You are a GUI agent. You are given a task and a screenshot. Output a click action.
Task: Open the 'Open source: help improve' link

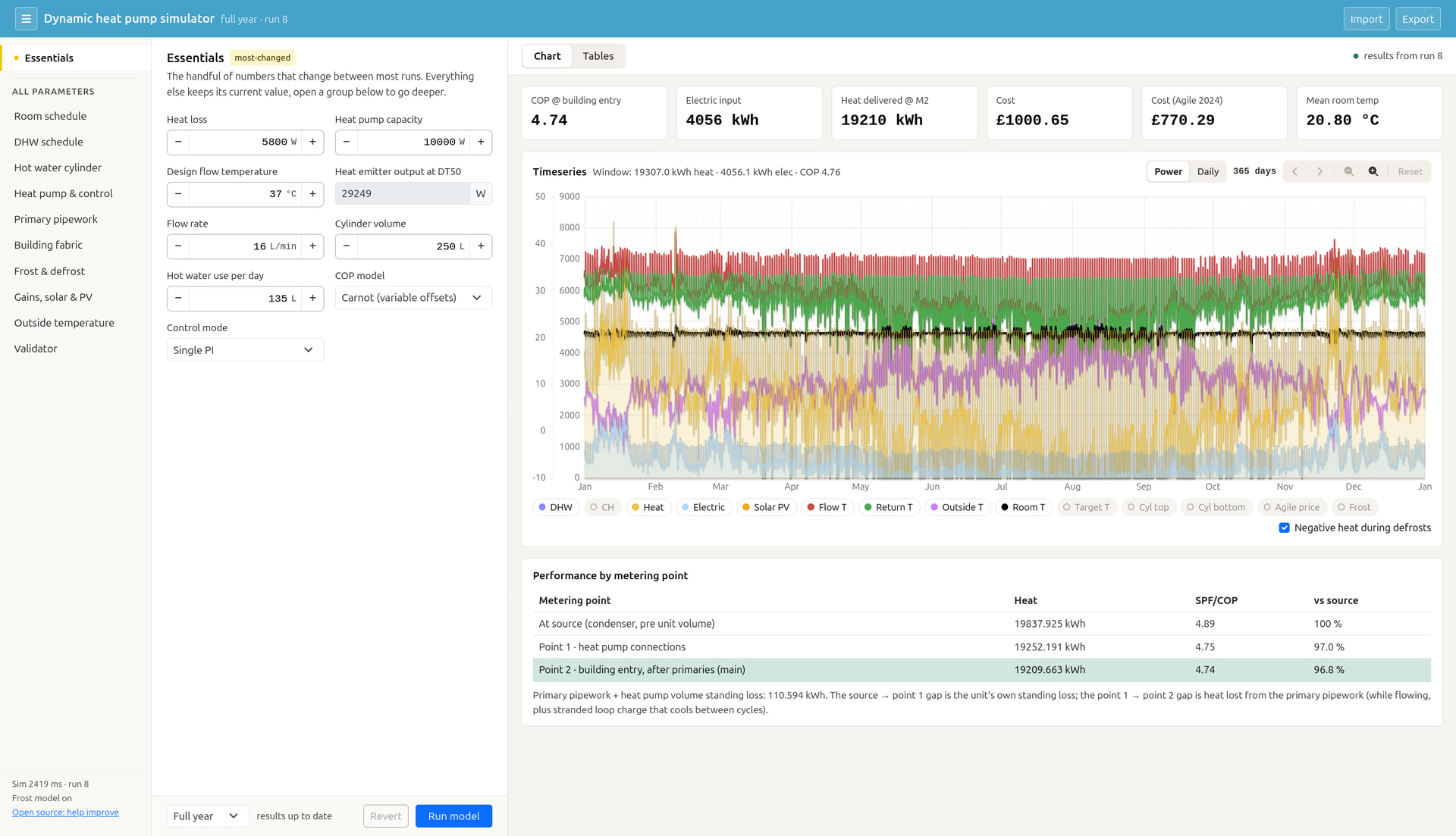[x=65, y=813]
